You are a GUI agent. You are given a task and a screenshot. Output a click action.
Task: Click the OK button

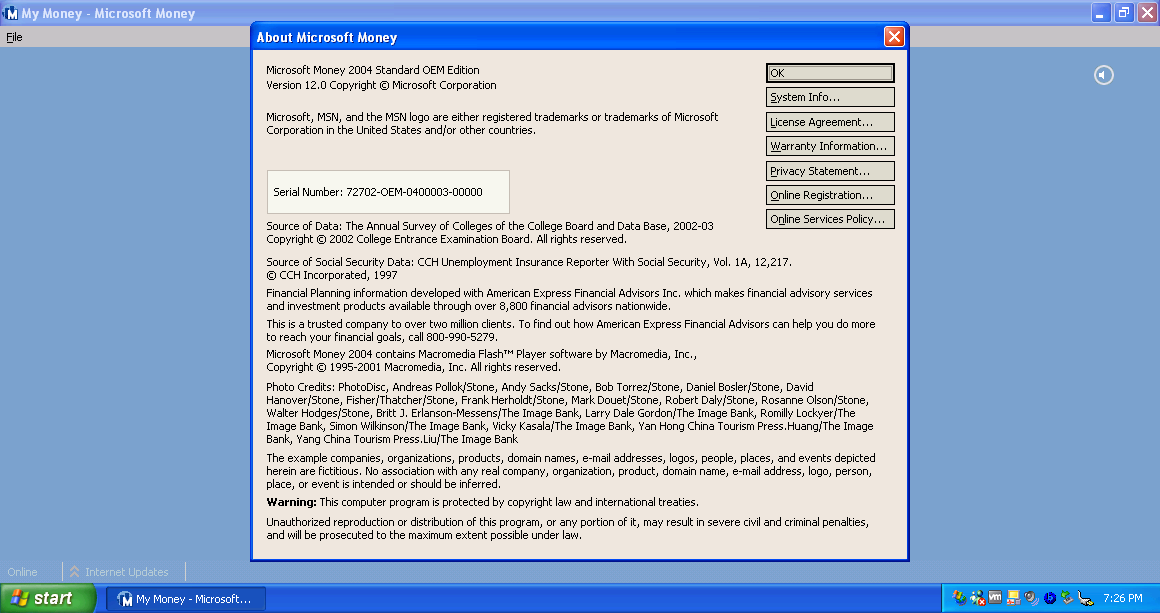click(x=829, y=73)
